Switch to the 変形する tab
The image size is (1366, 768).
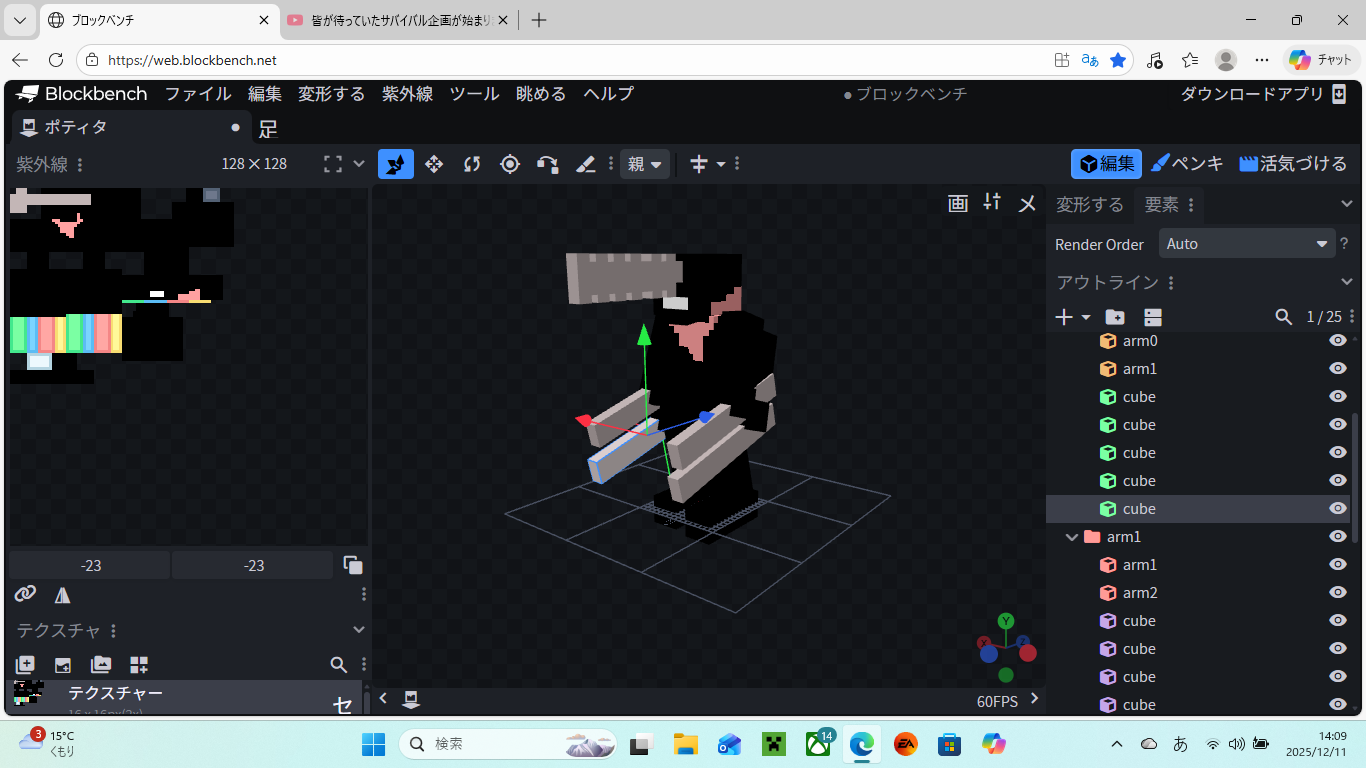(x=1090, y=204)
